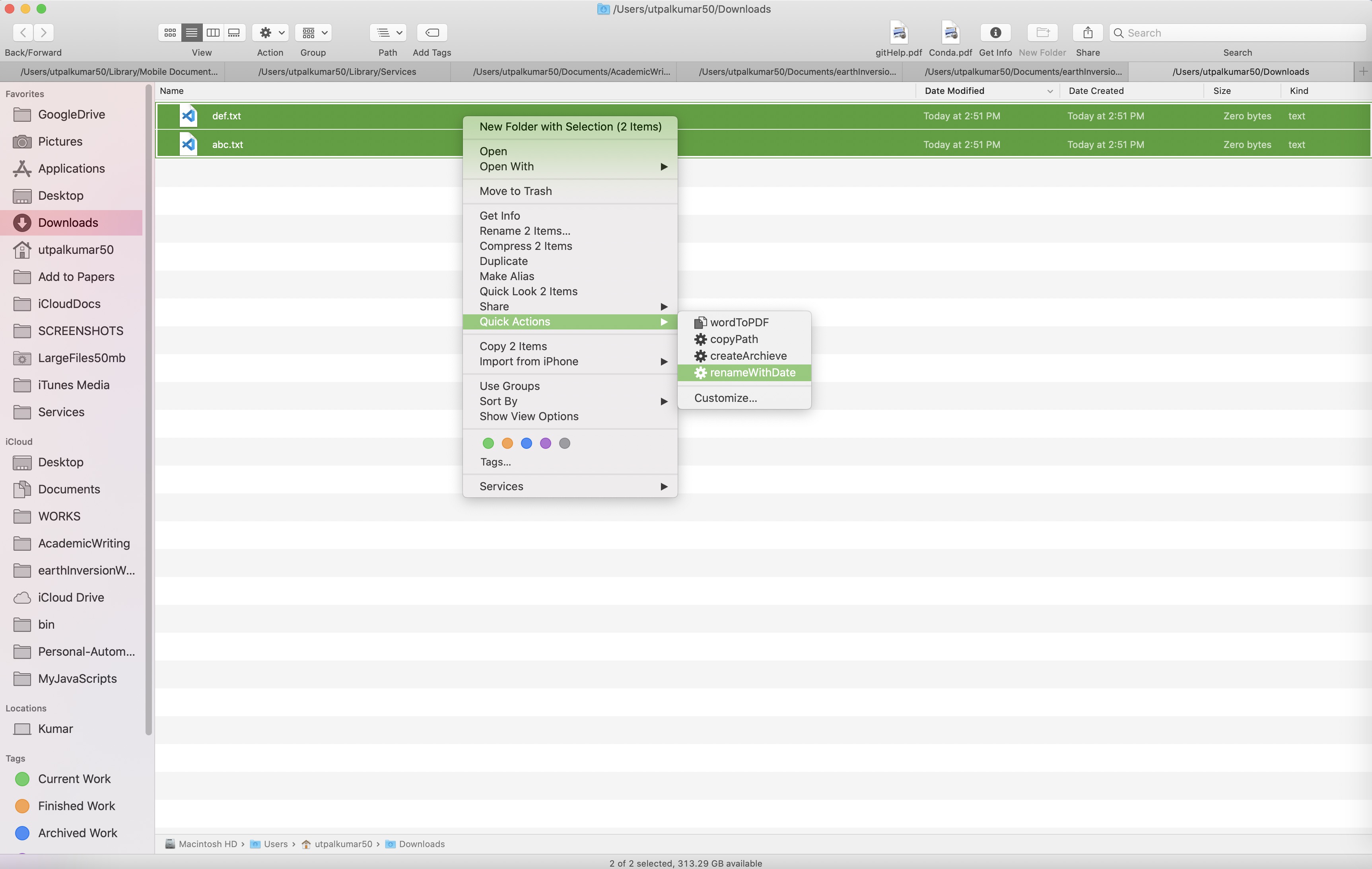
Task: Open gitHelp.pdf from the toolbar
Action: [898, 33]
